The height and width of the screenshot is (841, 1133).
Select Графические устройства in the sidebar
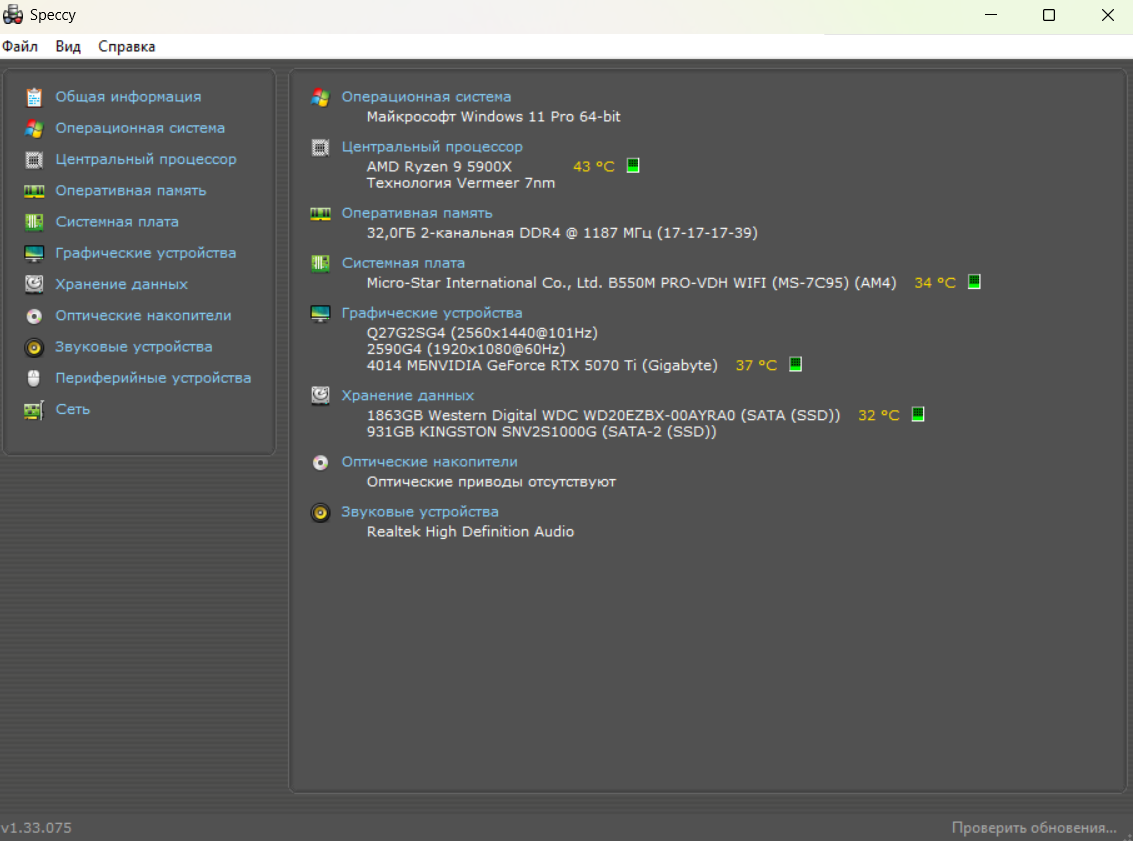146,253
